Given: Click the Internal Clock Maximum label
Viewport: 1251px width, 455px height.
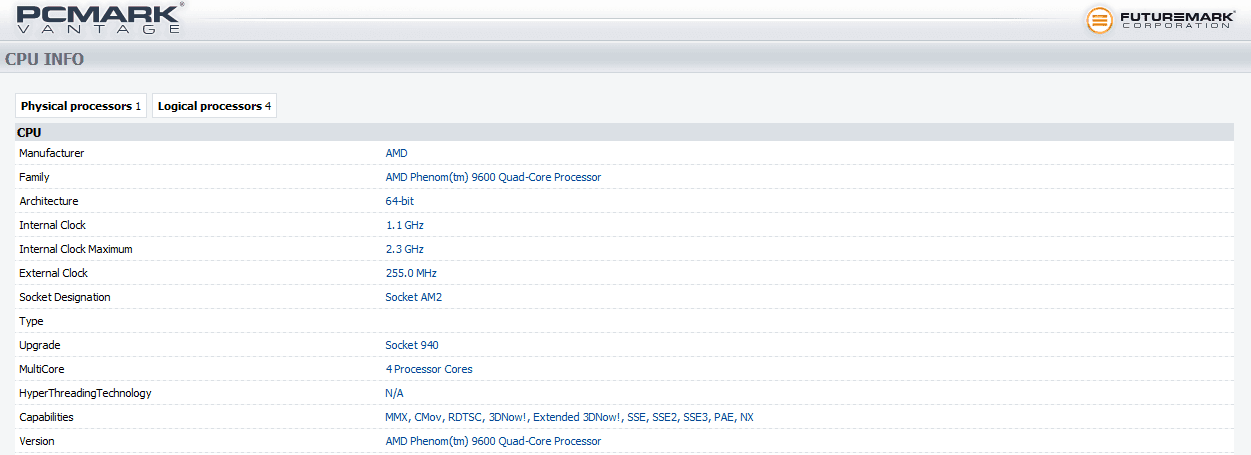Looking at the screenshot, I should point(76,249).
